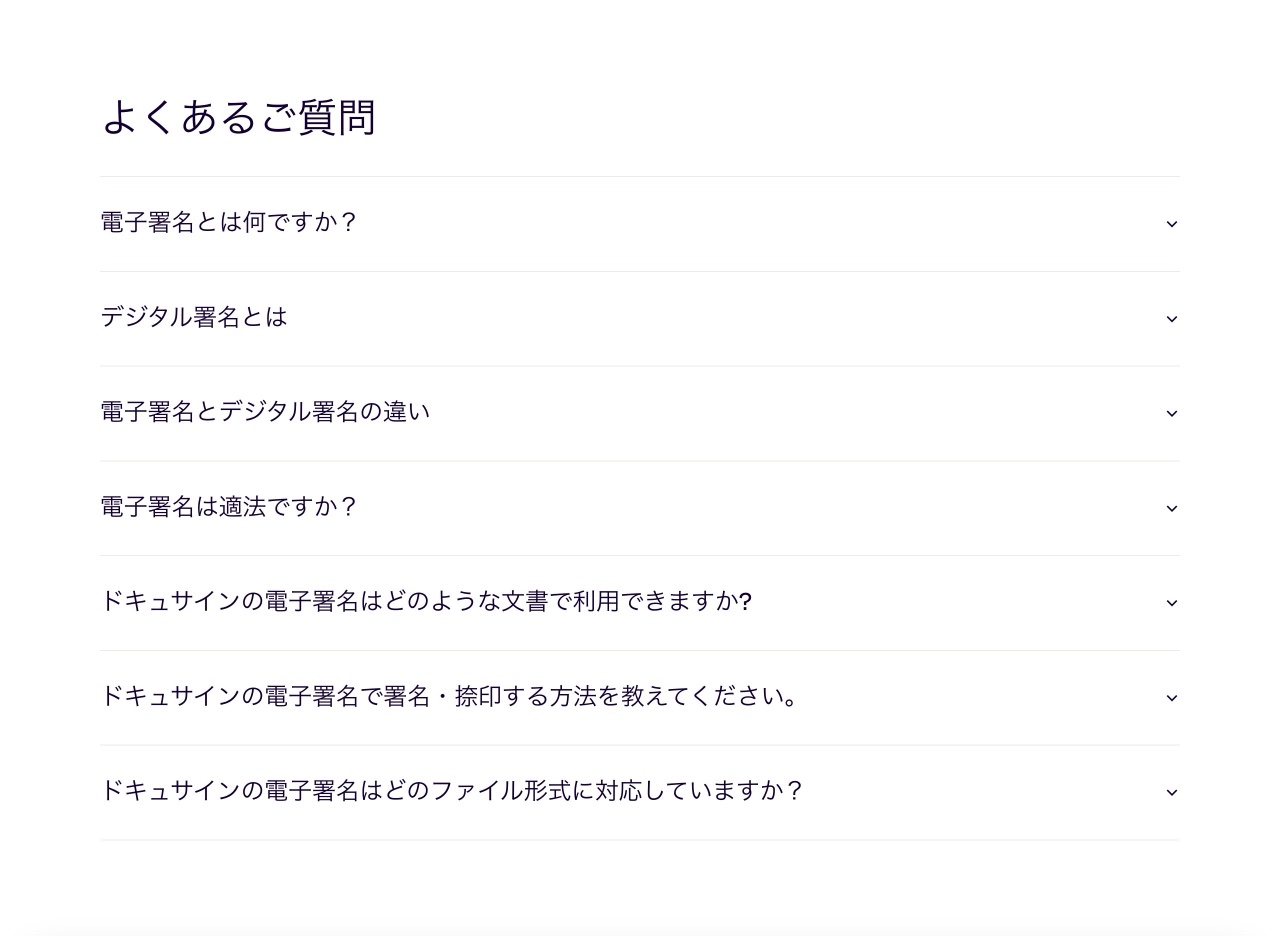This screenshot has width=1280, height=936.
Task: Click the chevron for 電子署名は適法ですか？
Action: click(1171, 508)
